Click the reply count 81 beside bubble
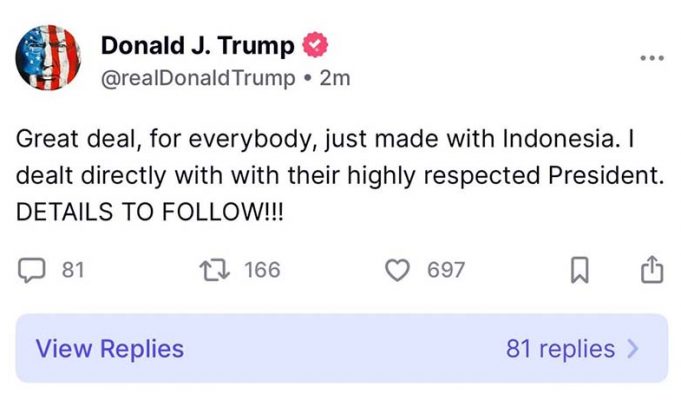Image resolution: width=681 pixels, height=400 pixels. pos(72,270)
